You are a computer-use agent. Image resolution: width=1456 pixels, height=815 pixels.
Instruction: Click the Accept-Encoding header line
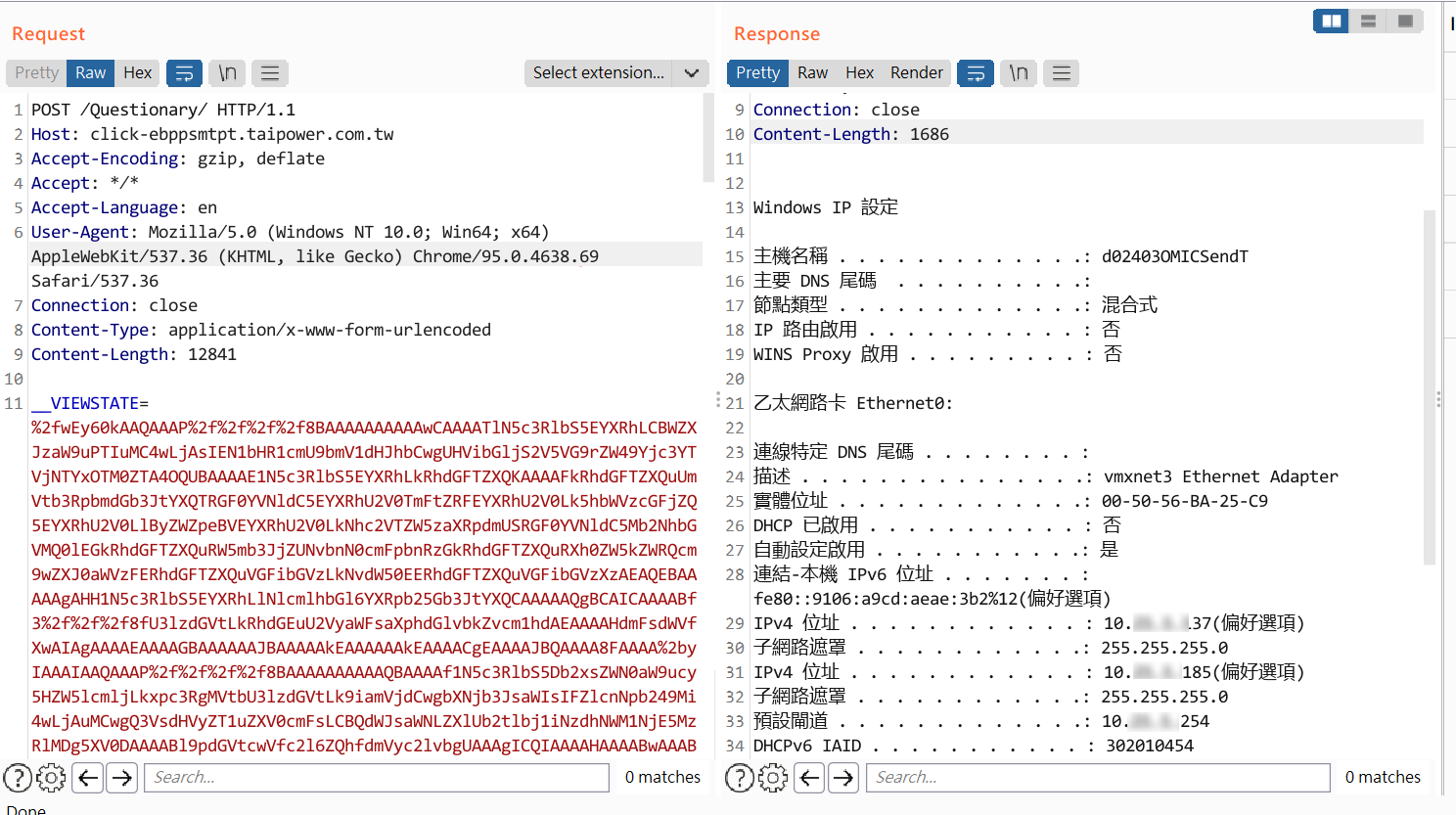(x=178, y=158)
